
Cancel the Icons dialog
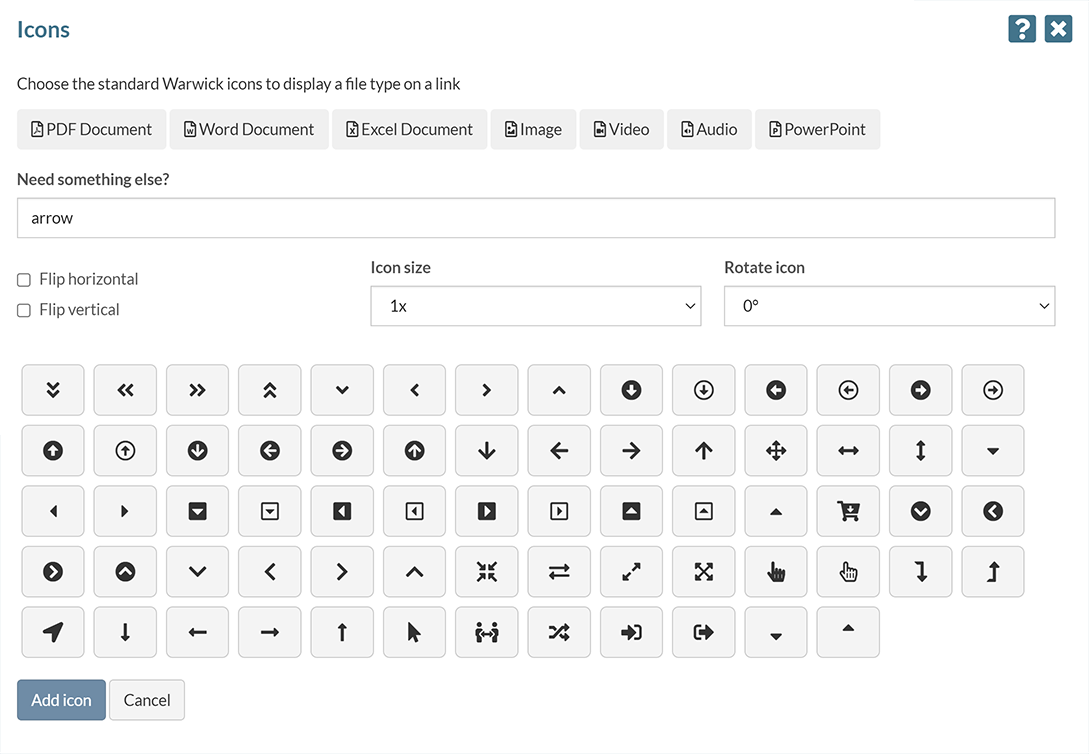tap(147, 700)
